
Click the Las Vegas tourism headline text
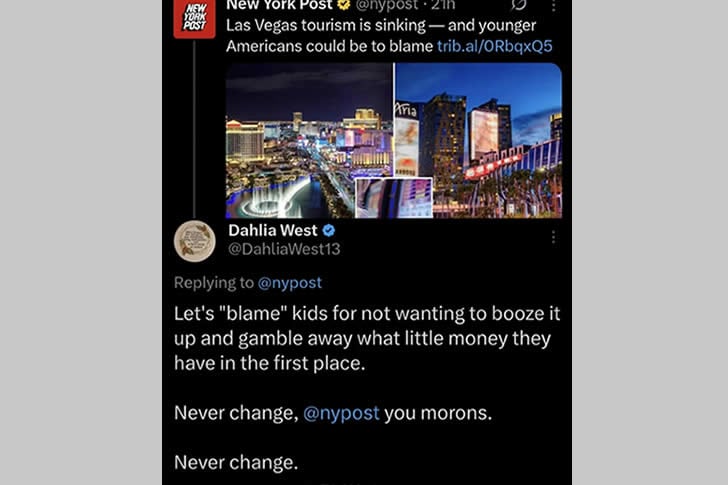(381, 35)
